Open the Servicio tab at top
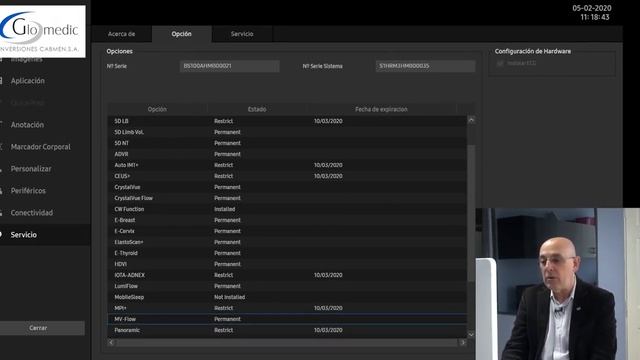Viewport: 640px width, 360px height. coord(242,34)
